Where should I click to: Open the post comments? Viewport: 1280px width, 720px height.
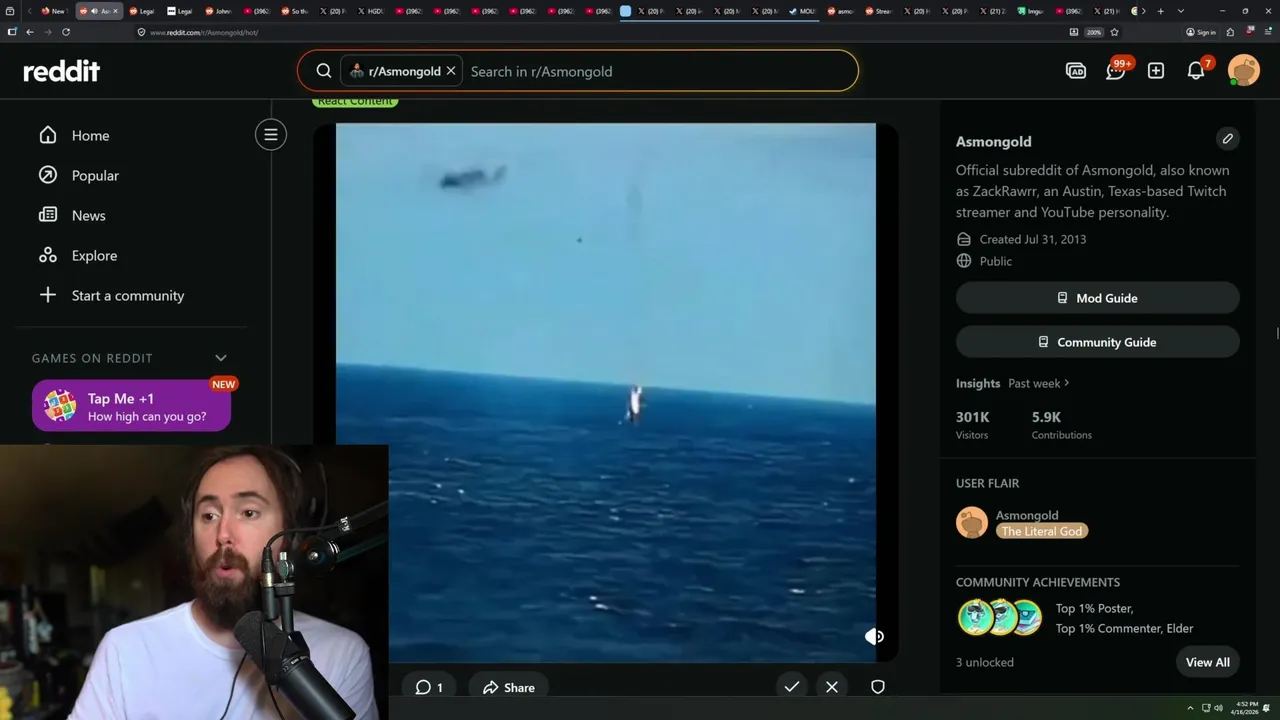(x=429, y=687)
